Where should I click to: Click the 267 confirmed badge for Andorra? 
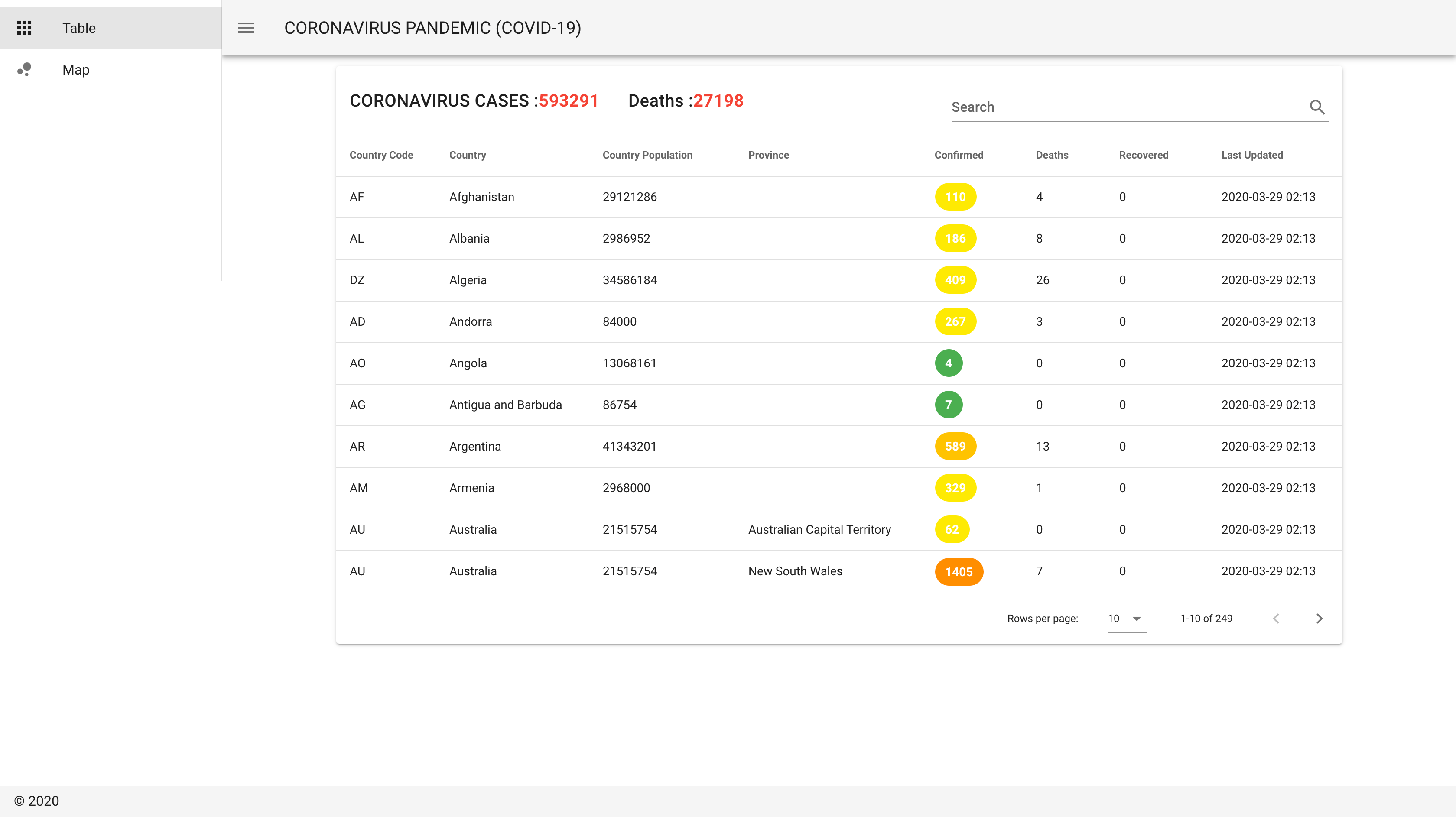(955, 321)
